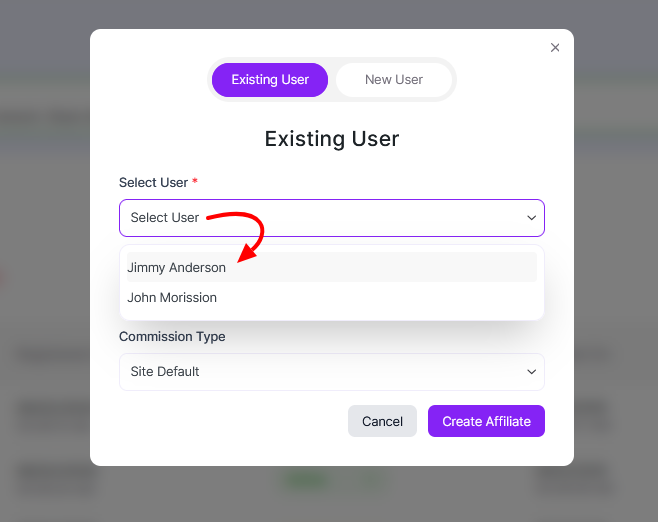
Task: Expand the Commission Type dropdown
Action: click(331, 372)
